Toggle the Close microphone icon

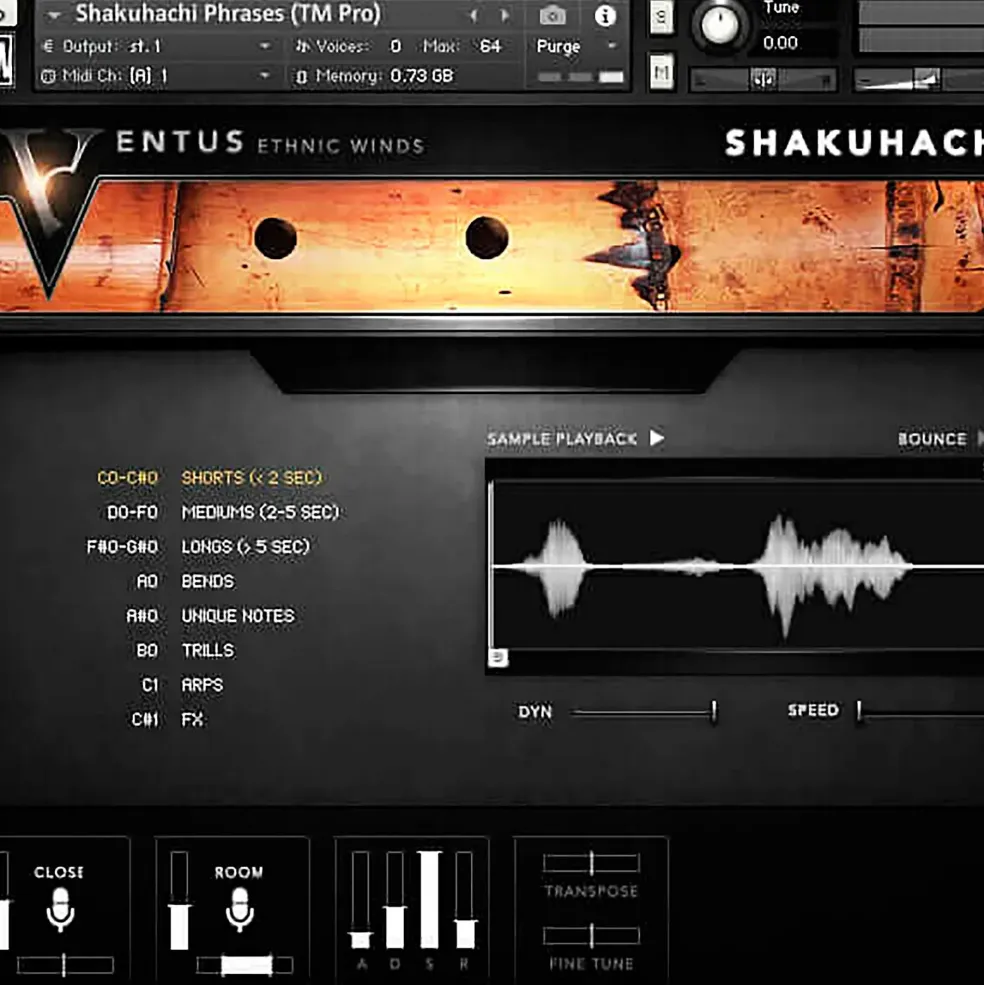point(60,909)
